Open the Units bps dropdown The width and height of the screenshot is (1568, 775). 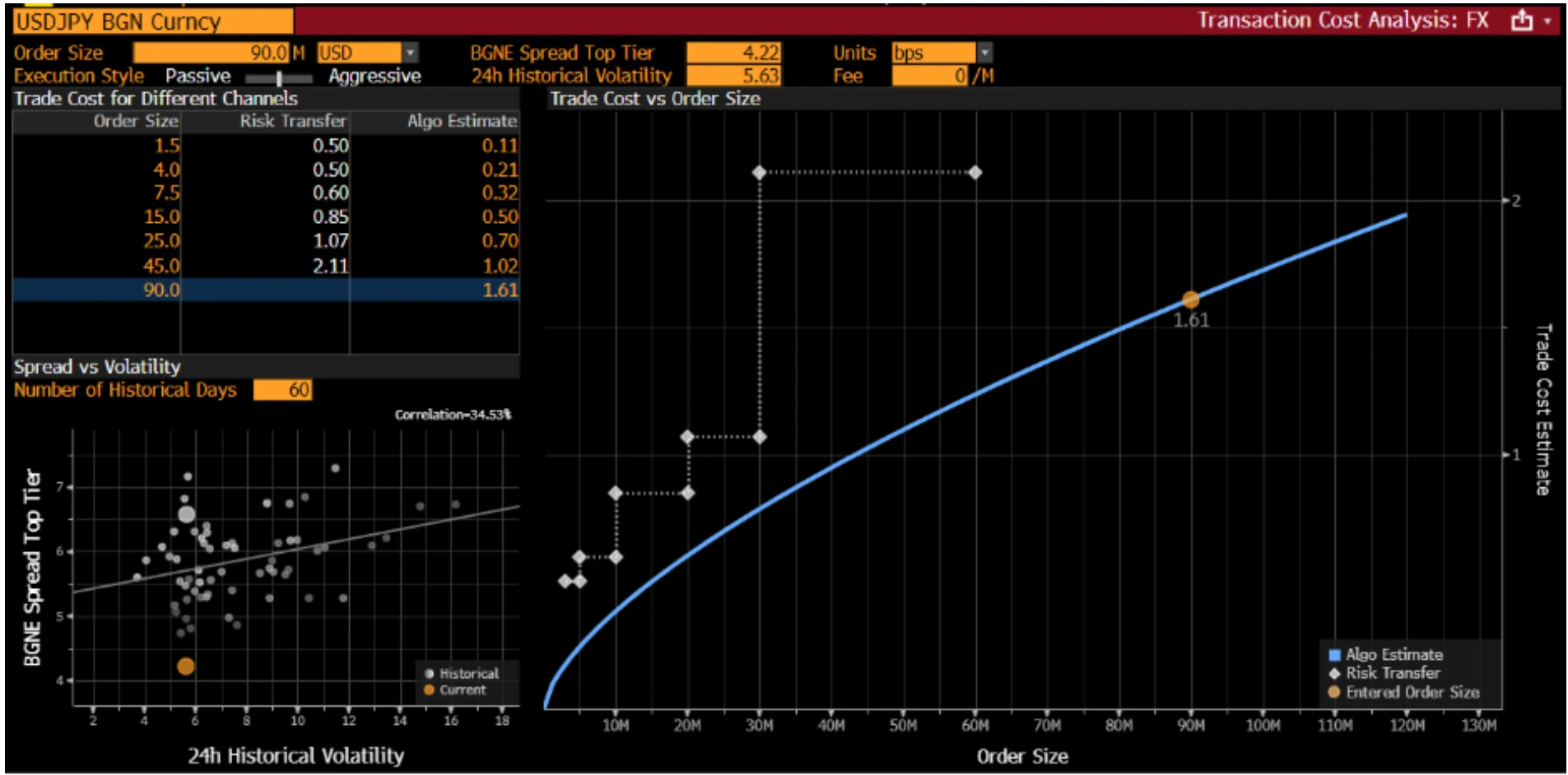984,53
